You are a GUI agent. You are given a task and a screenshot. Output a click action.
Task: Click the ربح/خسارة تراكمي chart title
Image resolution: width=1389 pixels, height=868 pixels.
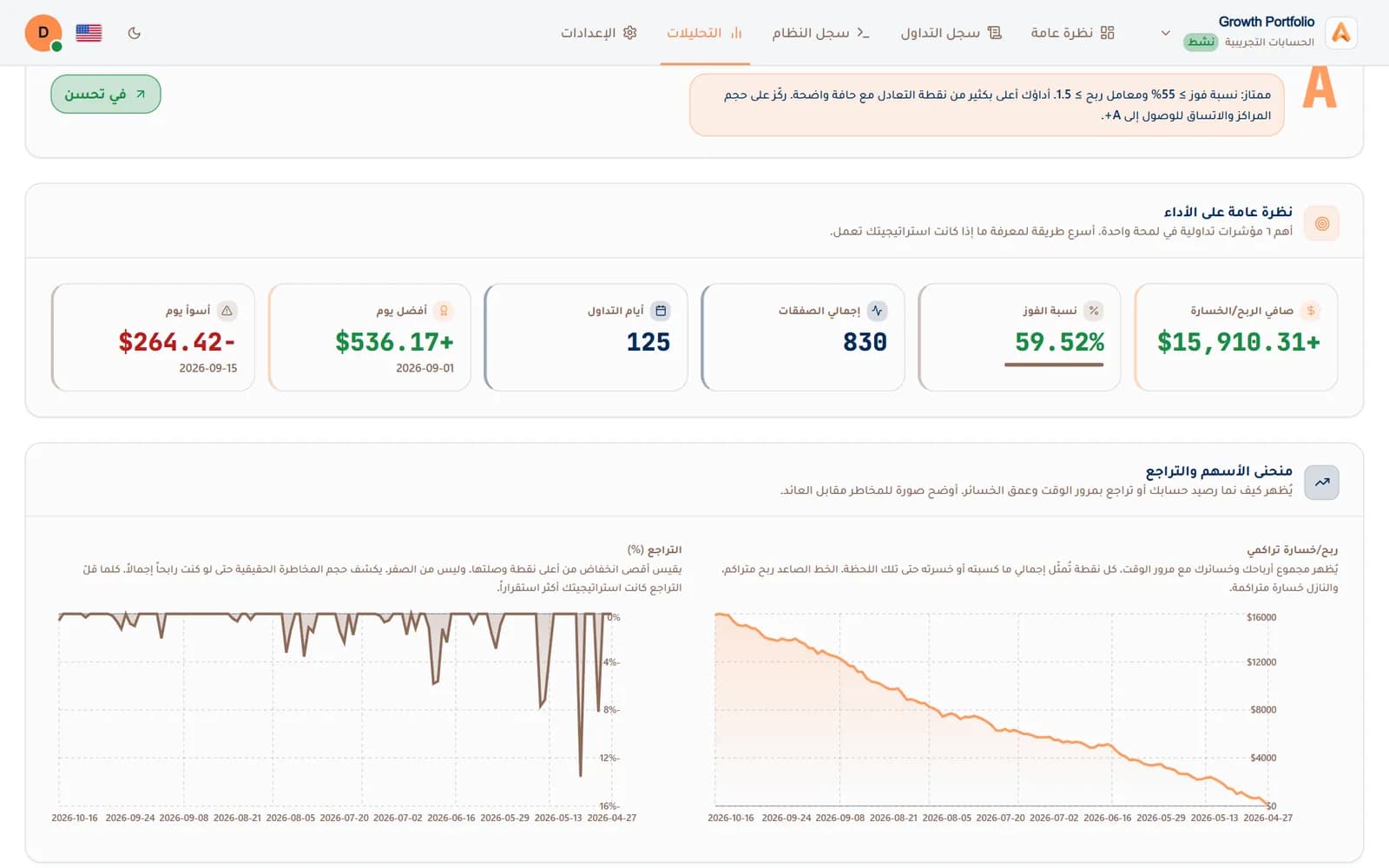[1293, 549]
